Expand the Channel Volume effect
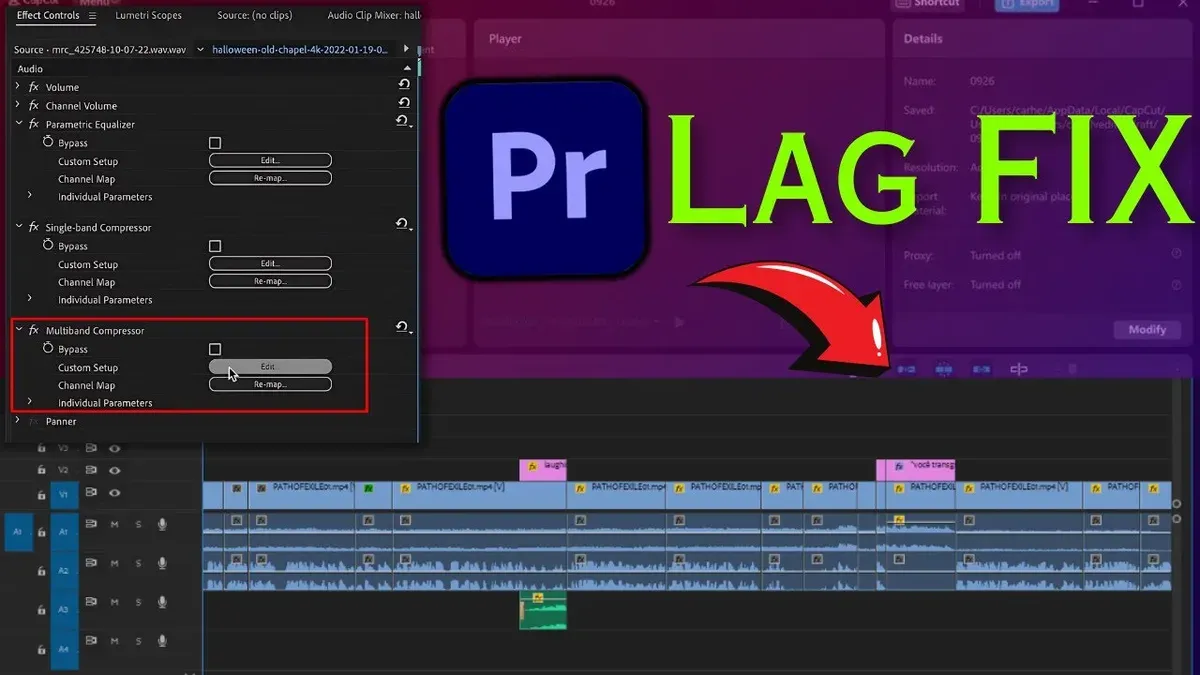The image size is (1200, 675). (x=18, y=105)
